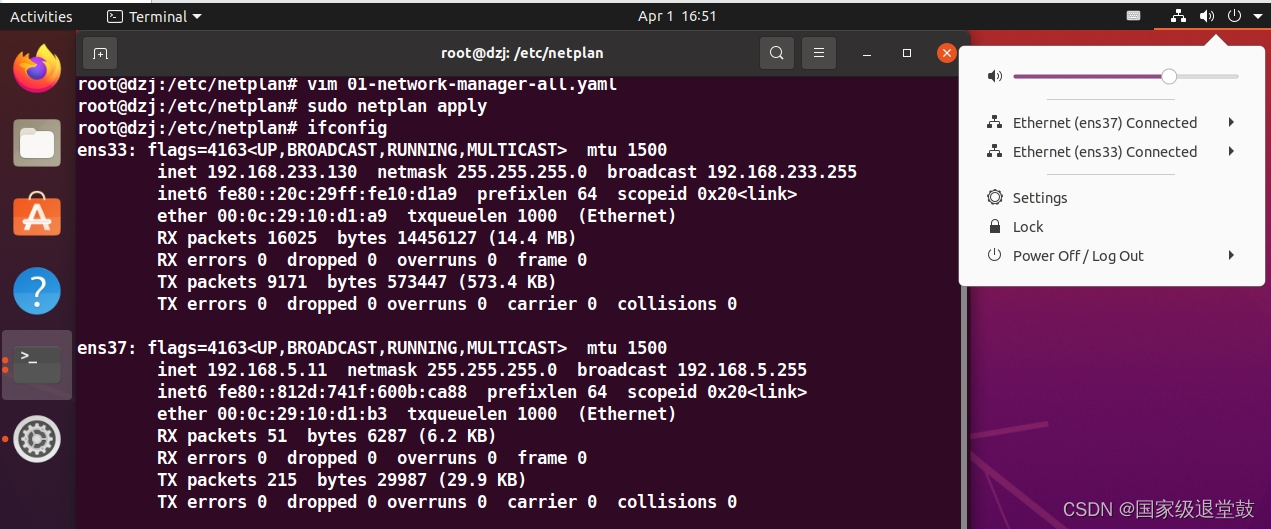Click the new tab button in terminal

click(100, 53)
